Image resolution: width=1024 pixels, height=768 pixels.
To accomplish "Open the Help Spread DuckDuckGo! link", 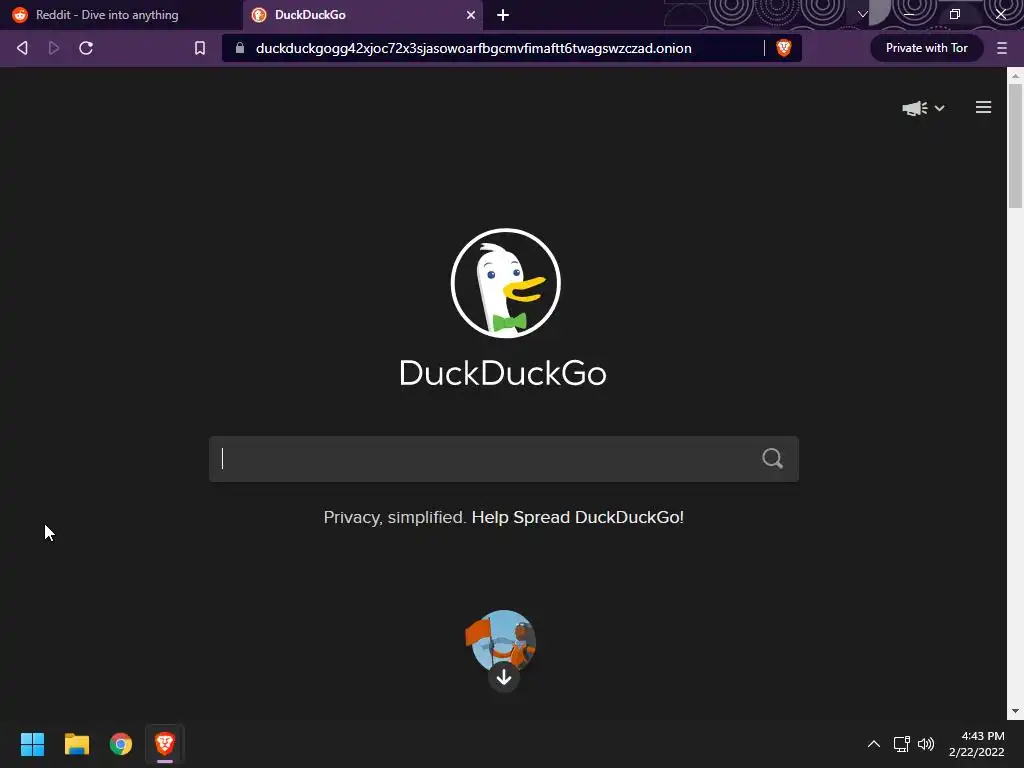I will [577, 517].
